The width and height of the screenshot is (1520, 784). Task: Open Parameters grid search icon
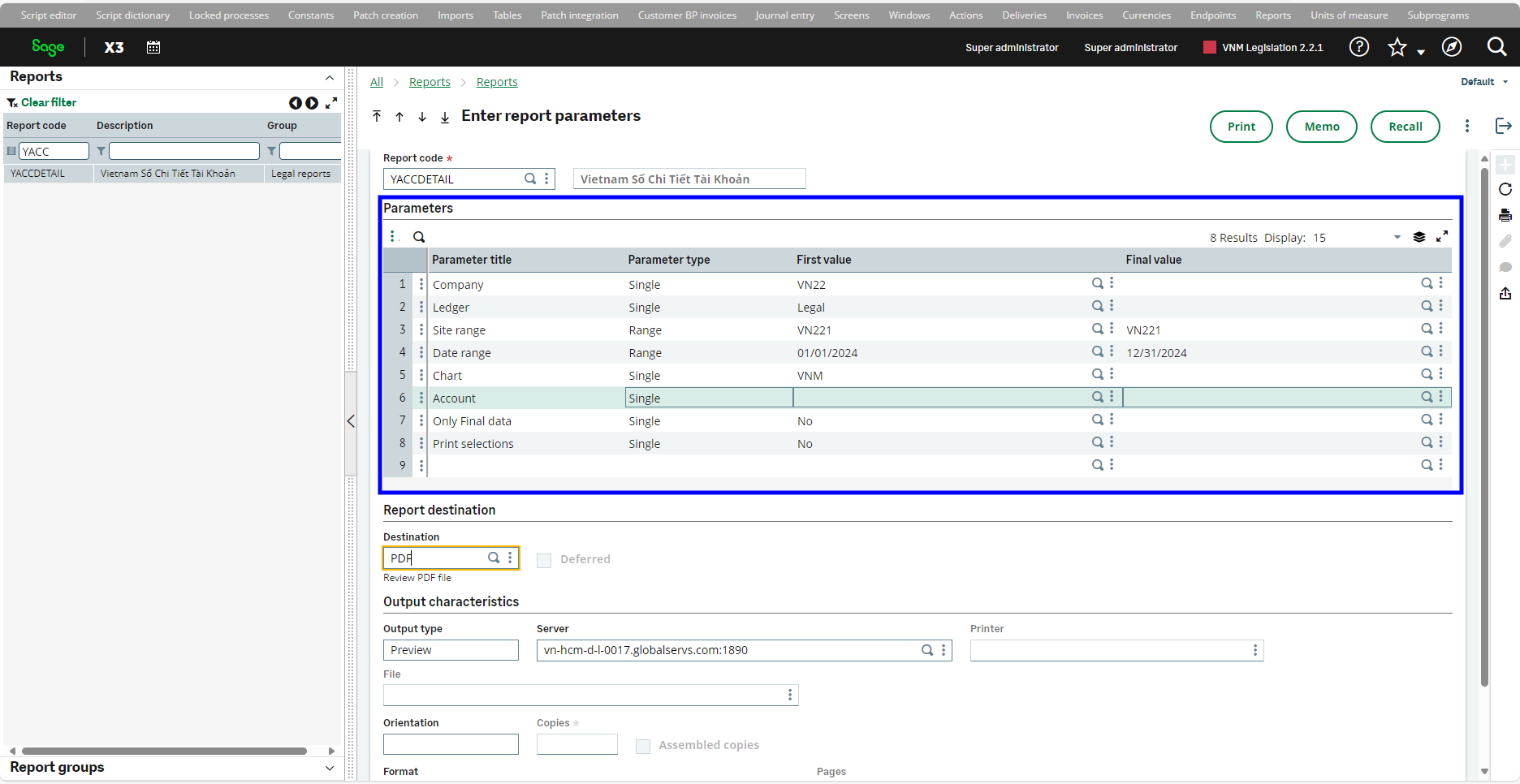419,237
